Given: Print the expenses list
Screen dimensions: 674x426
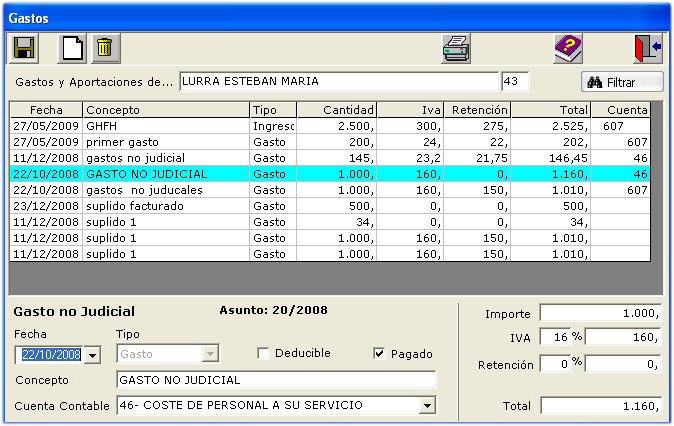Looking at the screenshot, I should point(456,48).
